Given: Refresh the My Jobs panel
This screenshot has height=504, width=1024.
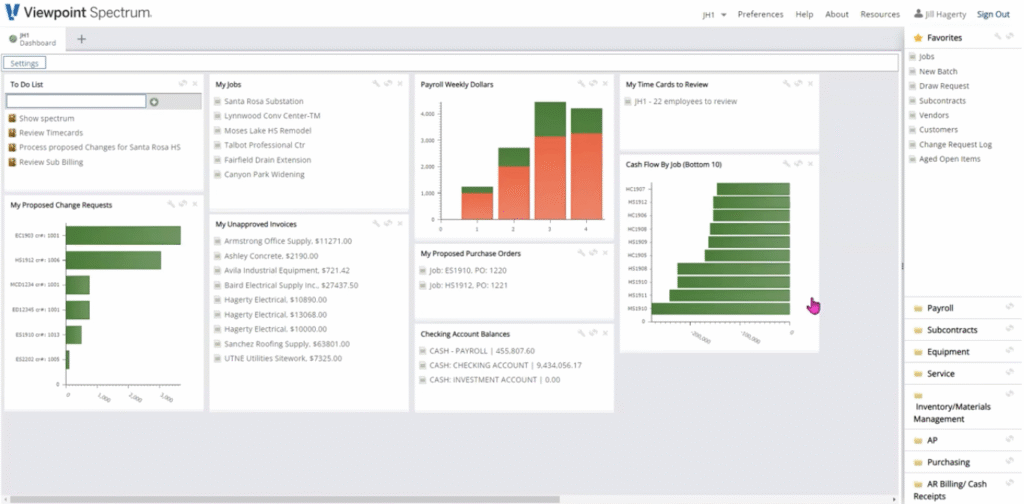Looking at the screenshot, I should pyautogui.click(x=388, y=84).
